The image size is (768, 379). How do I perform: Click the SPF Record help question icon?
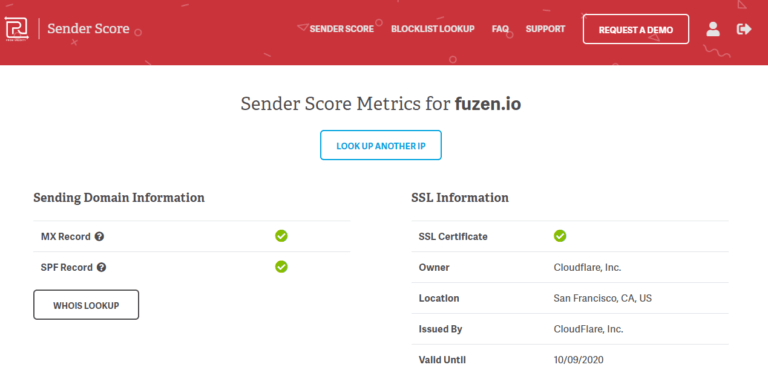tap(101, 267)
